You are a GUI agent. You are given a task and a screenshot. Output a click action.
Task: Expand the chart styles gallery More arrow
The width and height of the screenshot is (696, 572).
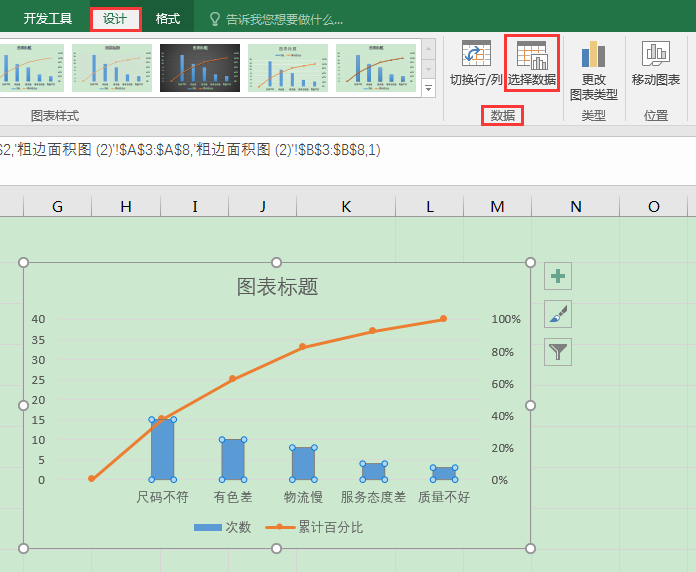tap(428, 88)
